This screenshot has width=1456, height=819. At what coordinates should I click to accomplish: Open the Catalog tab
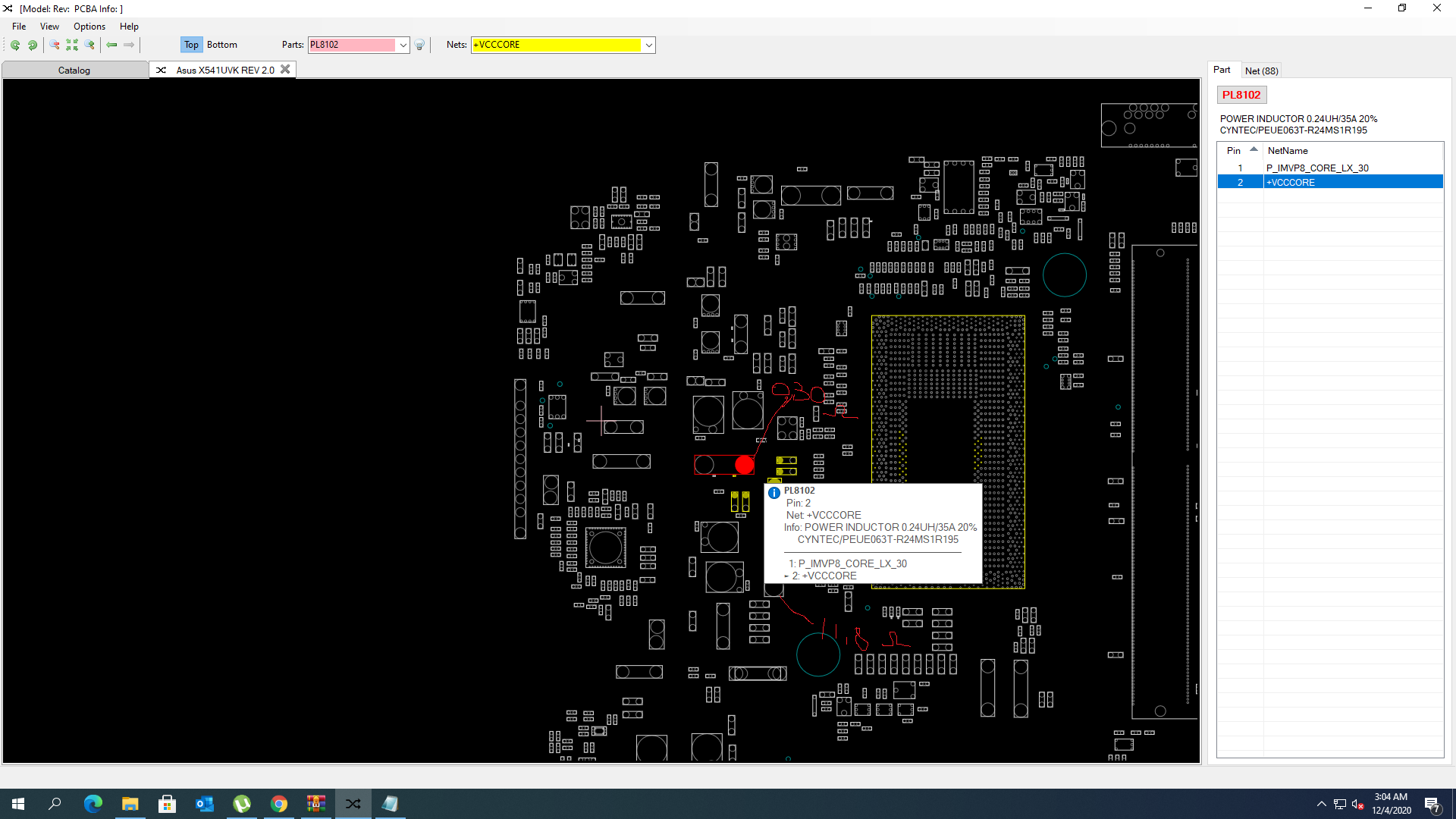coord(74,71)
